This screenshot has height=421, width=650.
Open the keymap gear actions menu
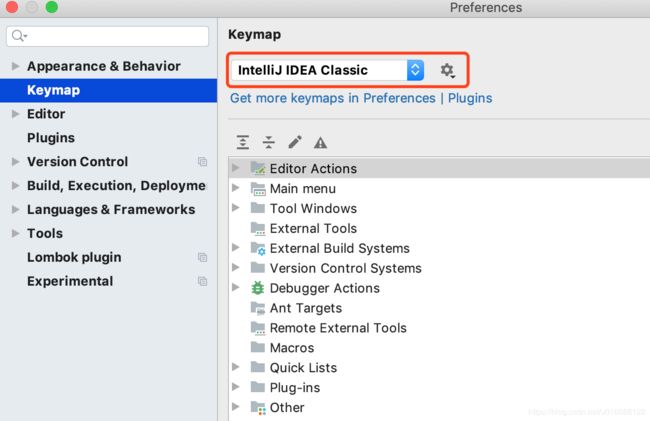447,70
